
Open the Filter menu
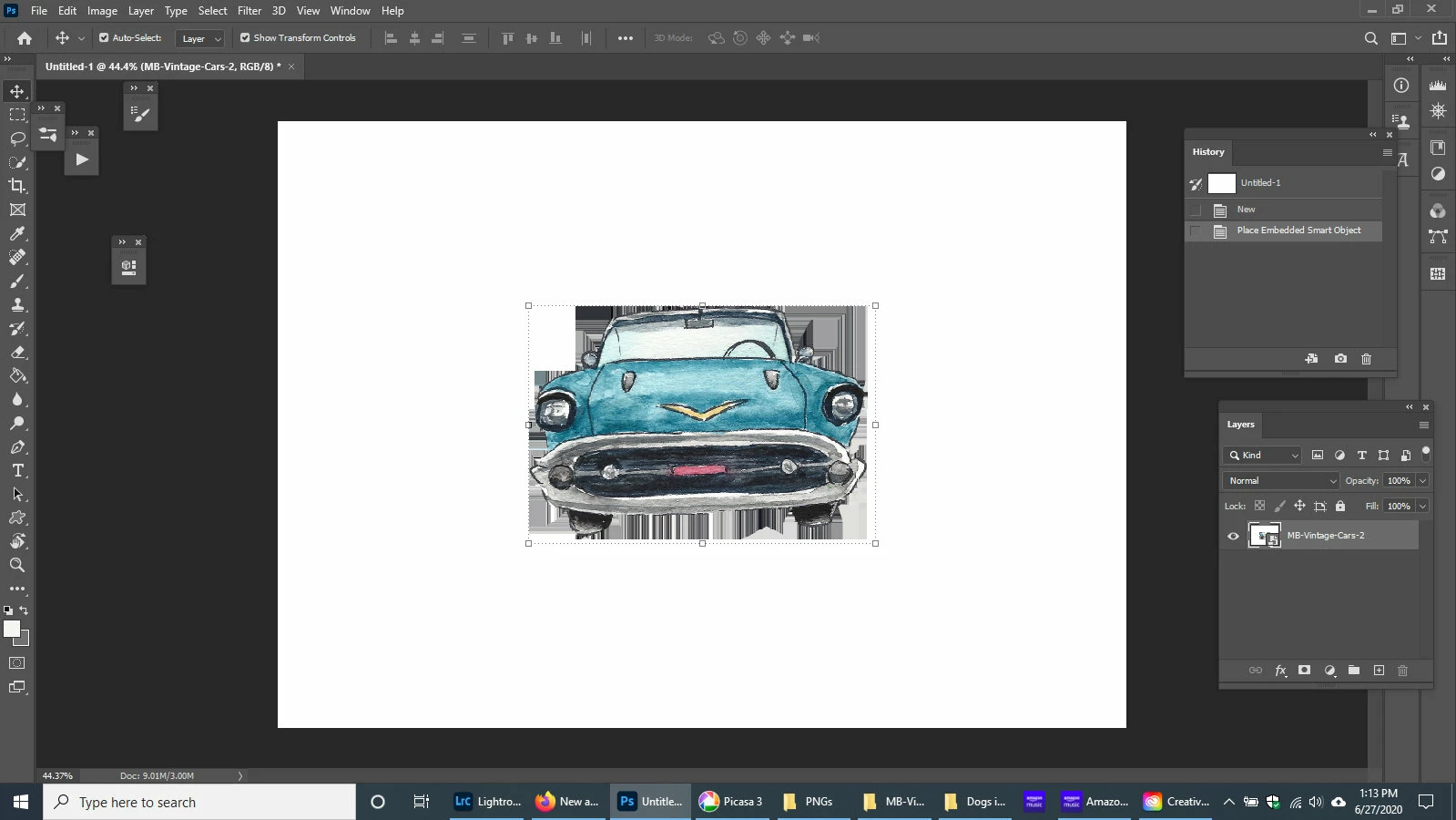pos(249,11)
